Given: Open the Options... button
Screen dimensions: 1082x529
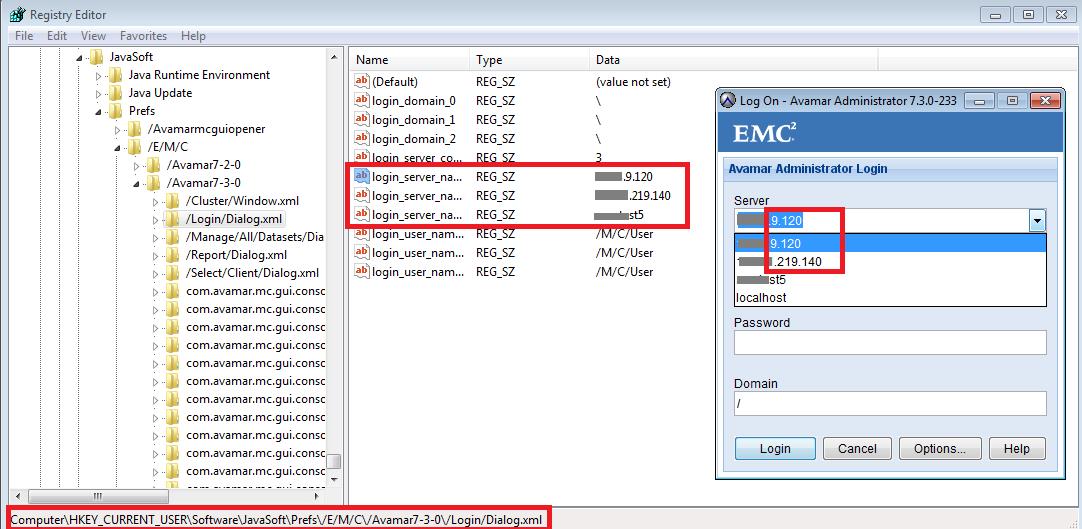Looking at the screenshot, I should (940, 449).
